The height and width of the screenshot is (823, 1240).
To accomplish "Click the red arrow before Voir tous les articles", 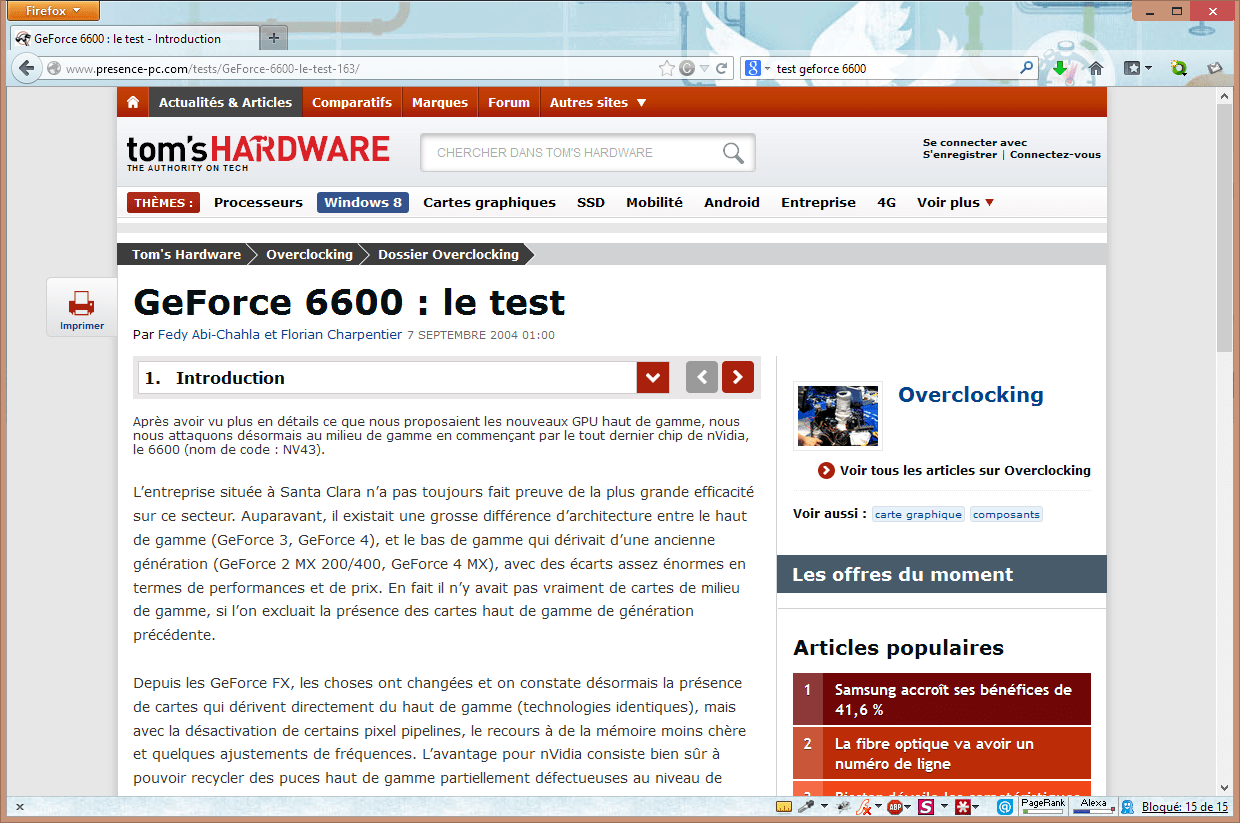I will 826,470.
